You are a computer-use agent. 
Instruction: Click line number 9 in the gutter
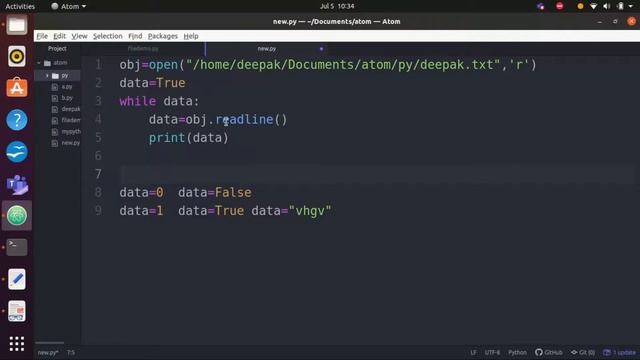pyautogui.click(x=98, y=211)
